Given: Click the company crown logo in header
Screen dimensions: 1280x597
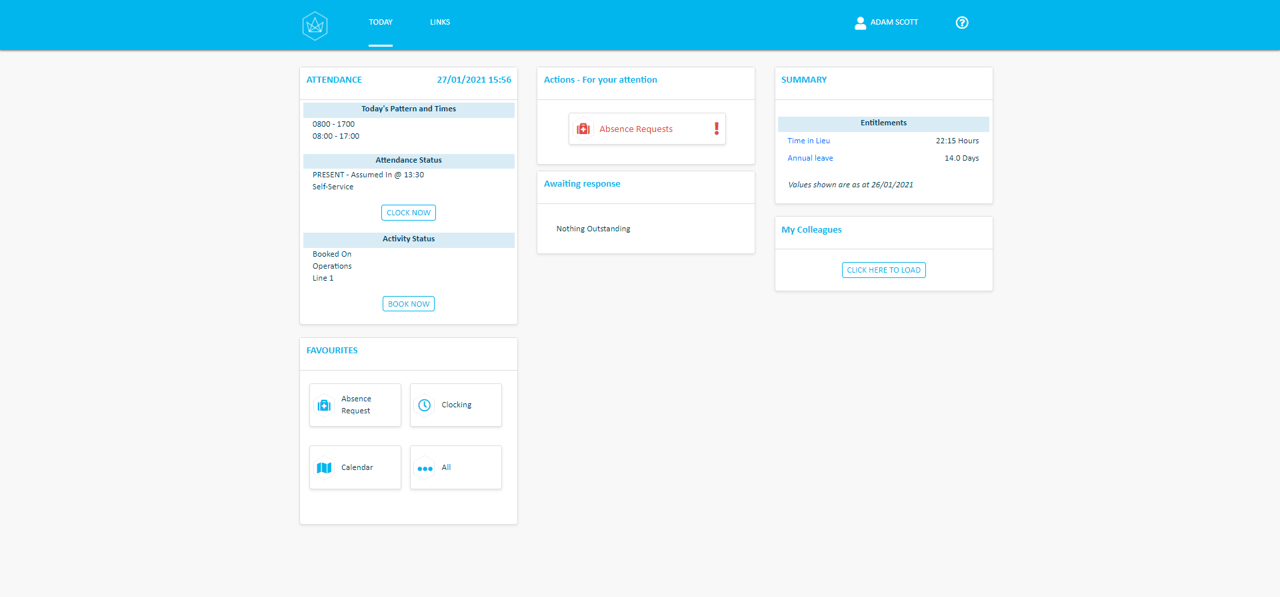Looking at the screenshot, I should tap(314, 24).
